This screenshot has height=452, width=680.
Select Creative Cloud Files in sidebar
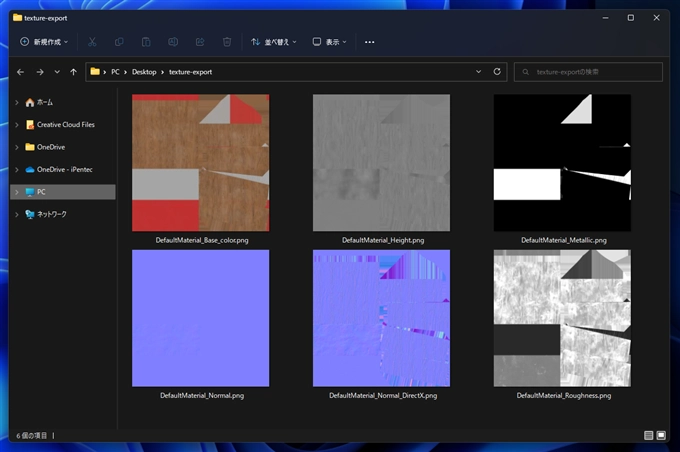pos(65,125)
